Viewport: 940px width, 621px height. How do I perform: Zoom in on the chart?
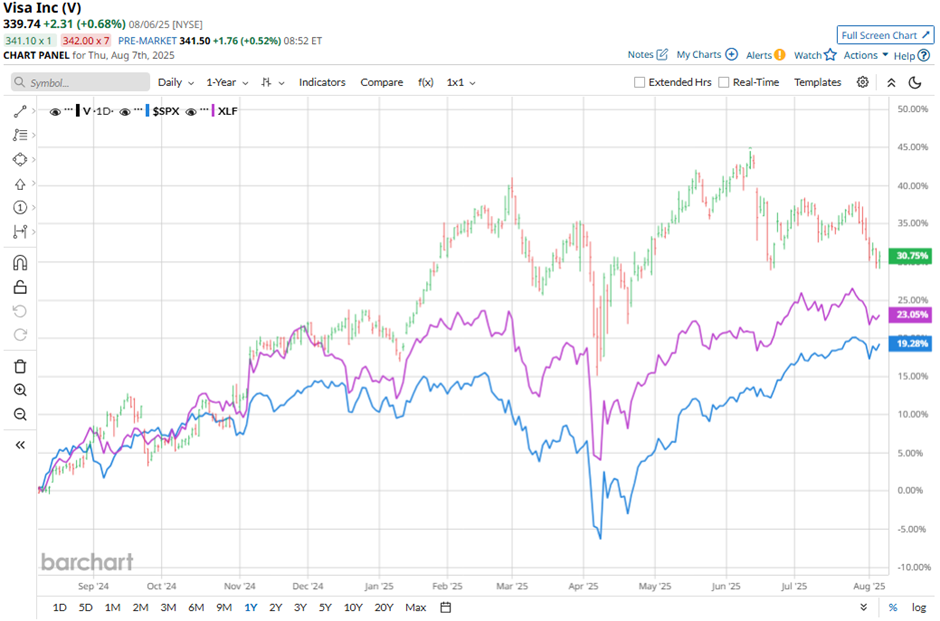(20, 390)
